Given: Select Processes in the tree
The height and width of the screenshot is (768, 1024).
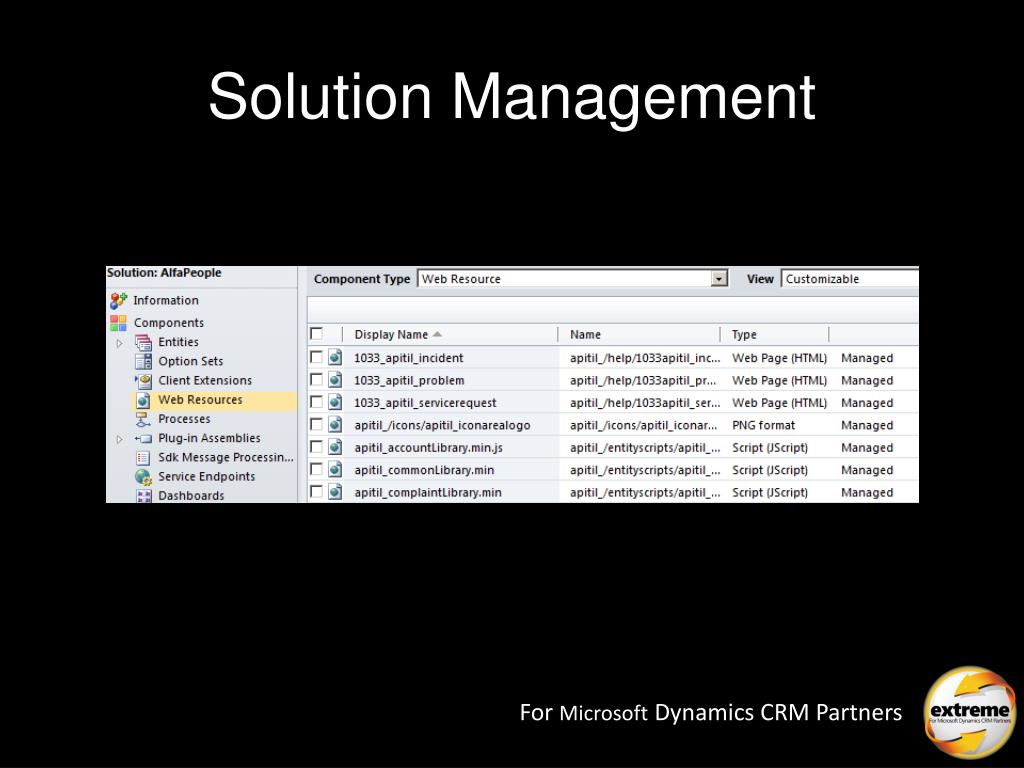Looking at the screenshot, I should pyautogui.click(x=184, y=419).
